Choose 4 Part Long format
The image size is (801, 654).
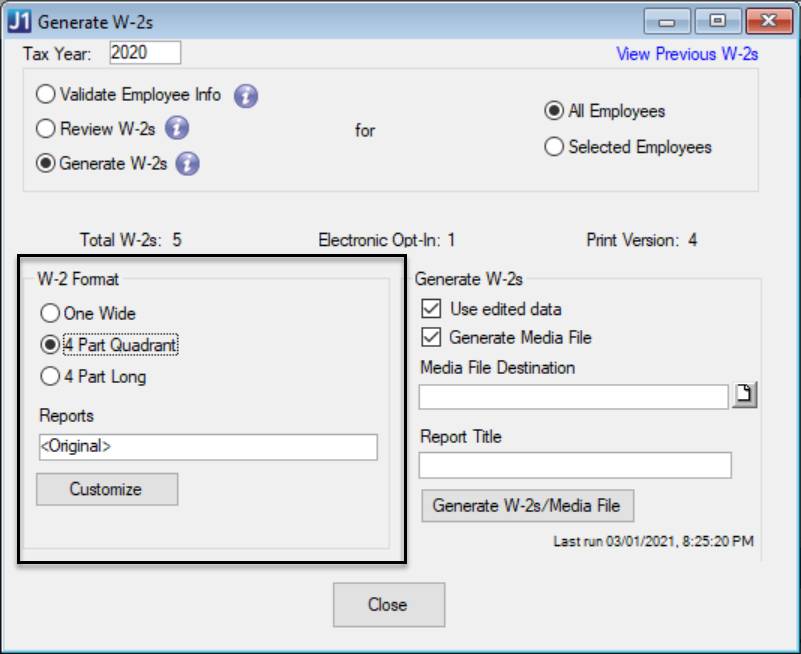point(50,377)
